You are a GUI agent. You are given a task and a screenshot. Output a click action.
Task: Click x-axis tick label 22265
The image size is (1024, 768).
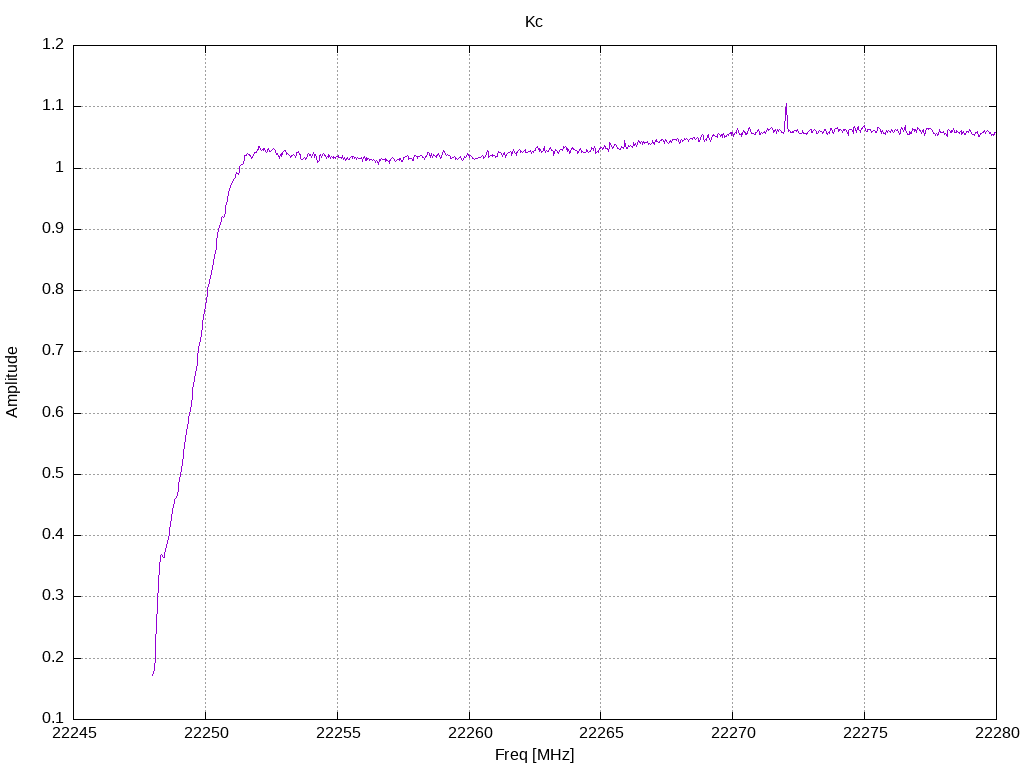click(601, 733)
